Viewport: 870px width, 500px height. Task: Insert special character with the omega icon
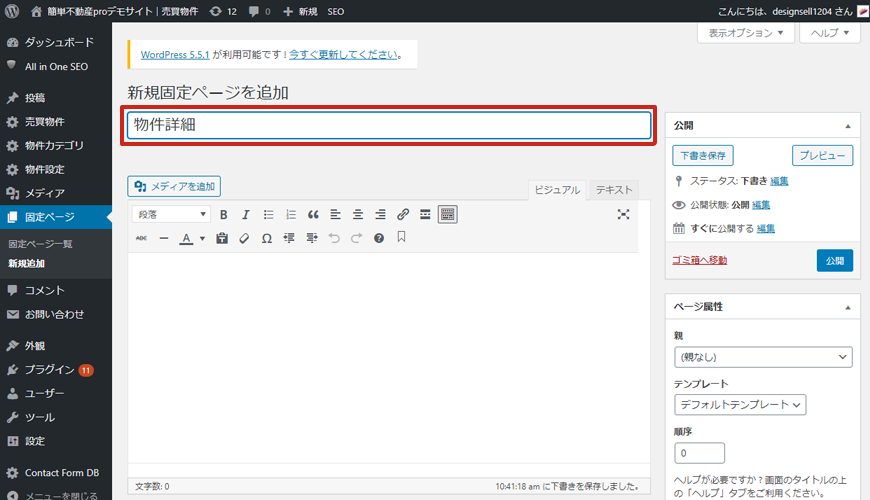point(266,238)
